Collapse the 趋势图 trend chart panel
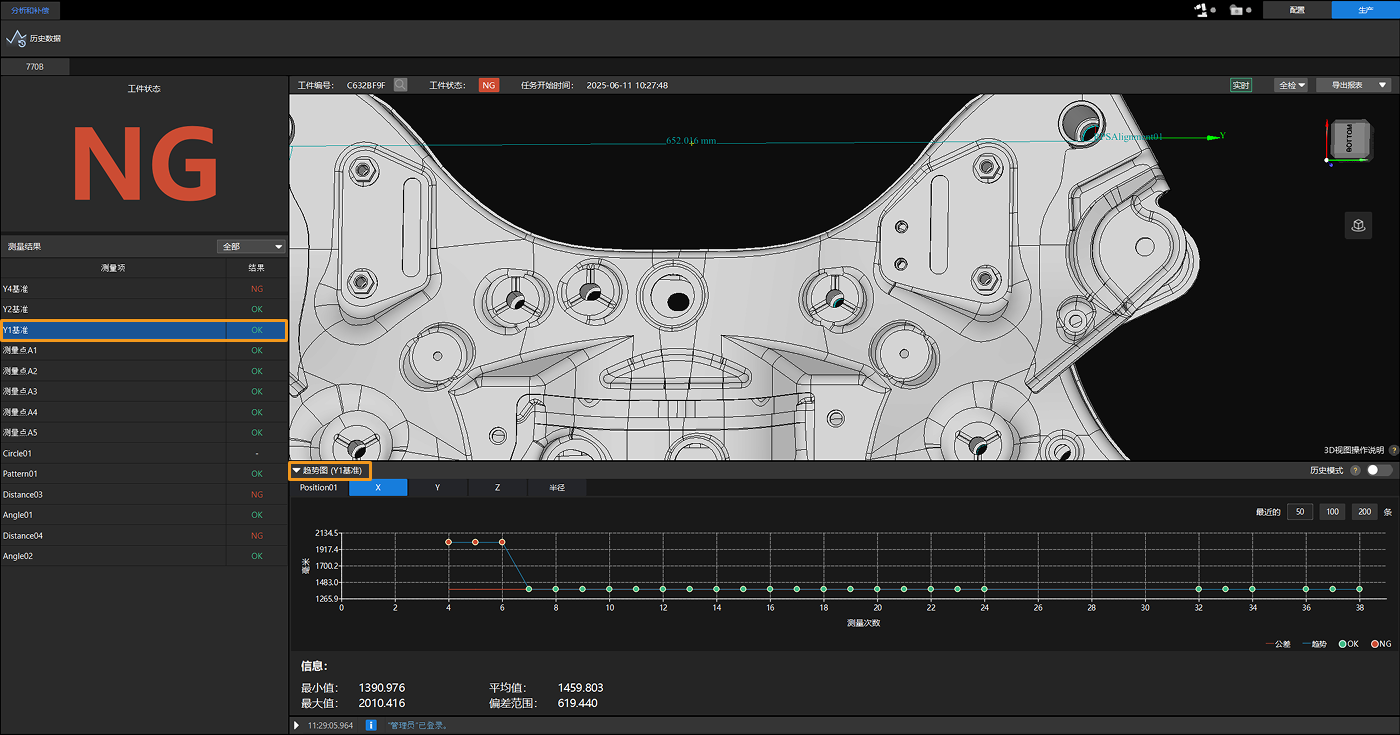This screenshot has height=735, width=1400. click(x=296, y=470)
